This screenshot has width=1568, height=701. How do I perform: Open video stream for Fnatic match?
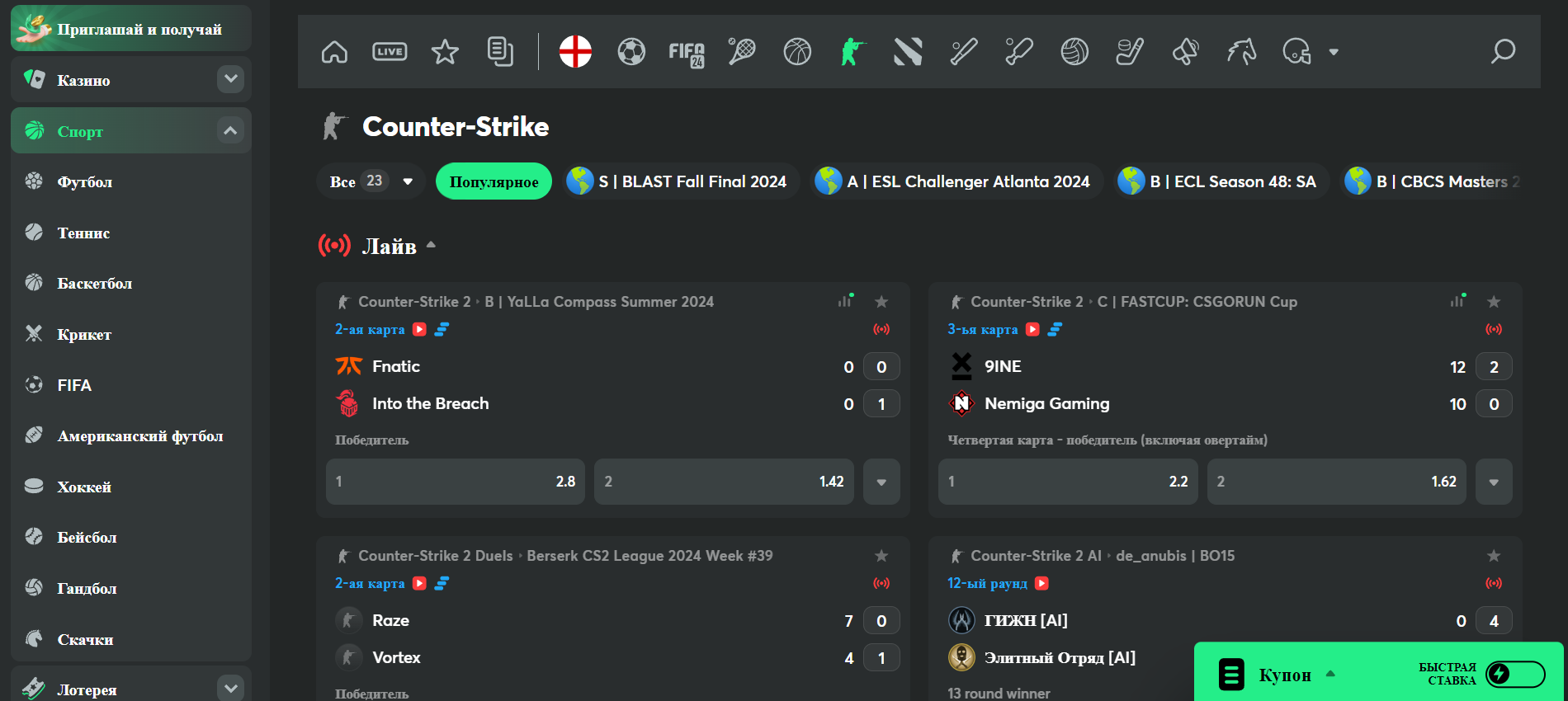point(419,329)
